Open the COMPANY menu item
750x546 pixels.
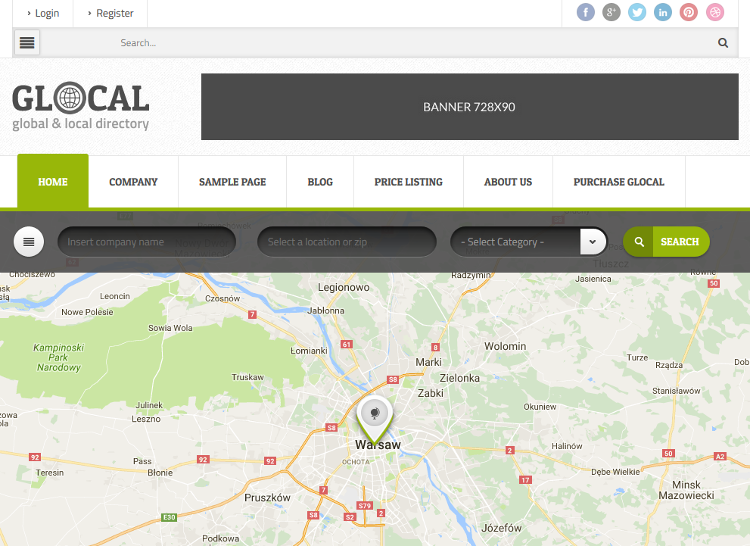pos(133,182)
